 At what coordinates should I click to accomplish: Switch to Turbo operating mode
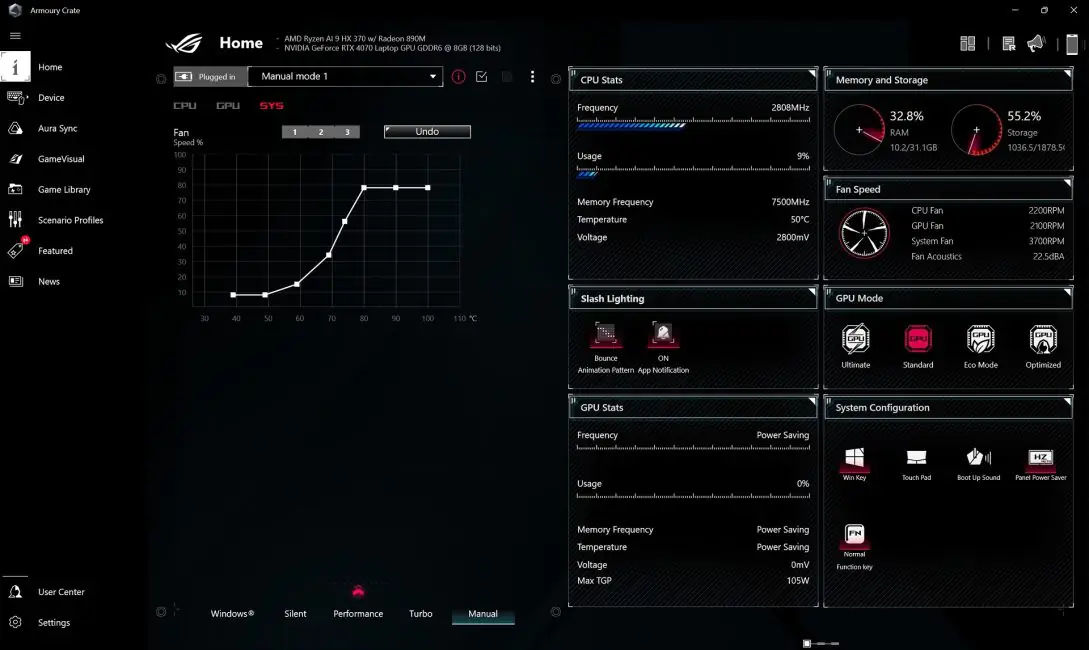pyautogui.click(x=421, y=614)
